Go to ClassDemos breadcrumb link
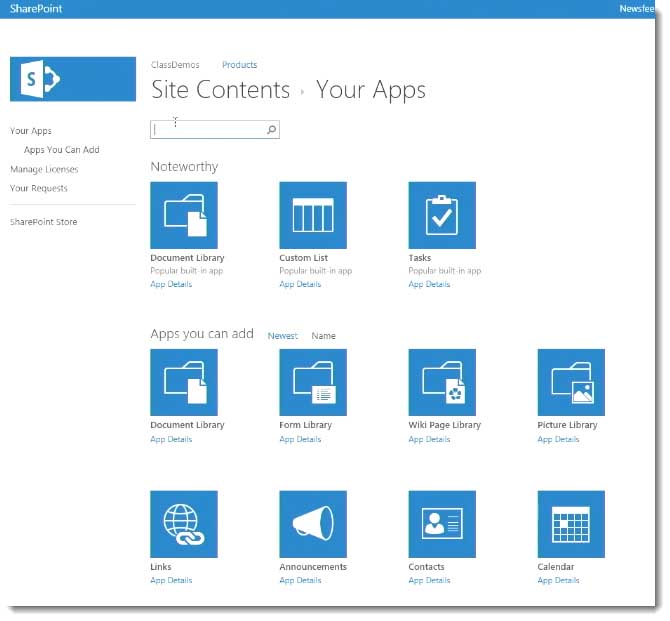The height and width of the screenshot is (621, 670). coord(175,65)
